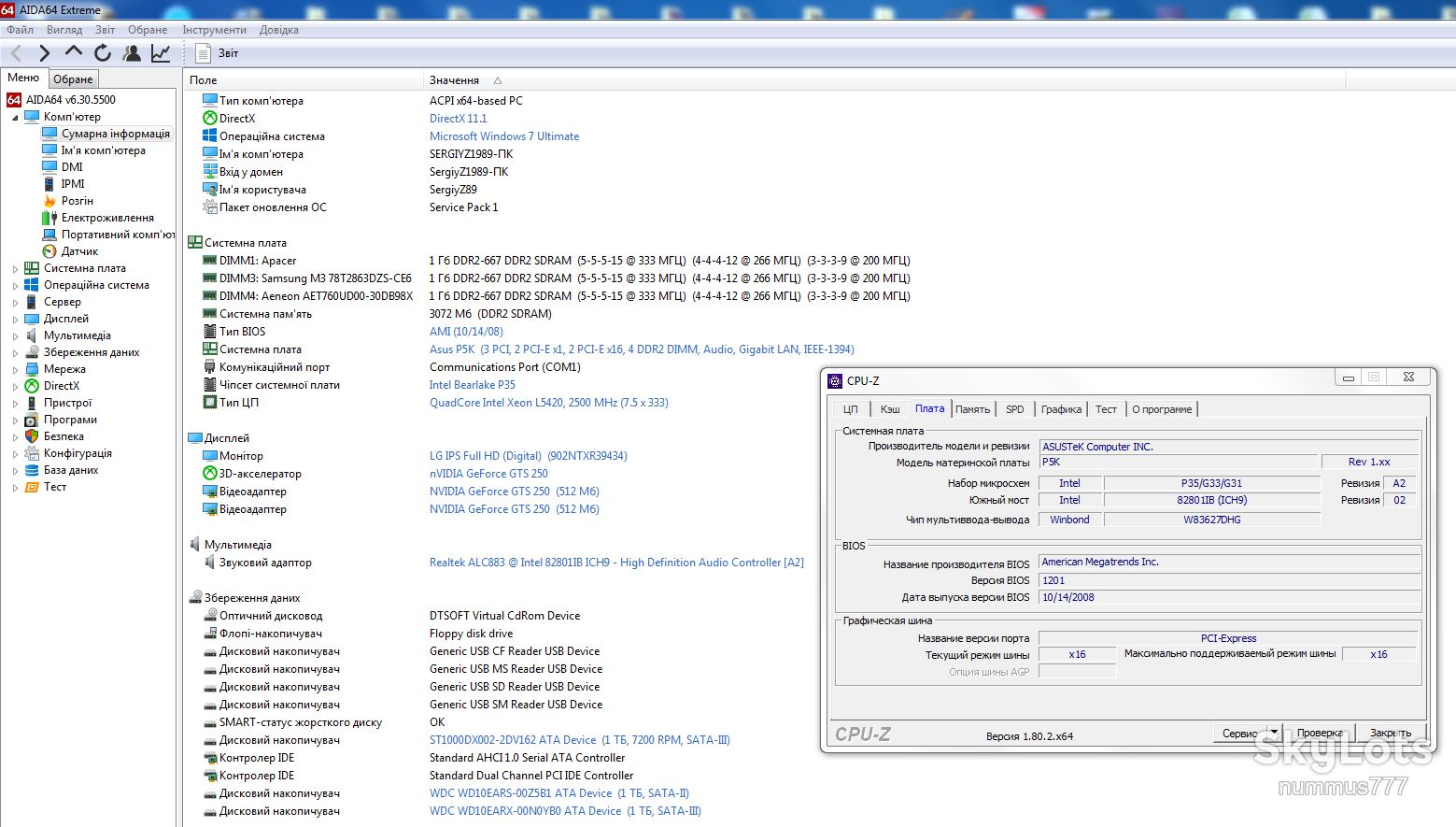Click the Датчик sensor icon in the tree

(x=49, y=251)
